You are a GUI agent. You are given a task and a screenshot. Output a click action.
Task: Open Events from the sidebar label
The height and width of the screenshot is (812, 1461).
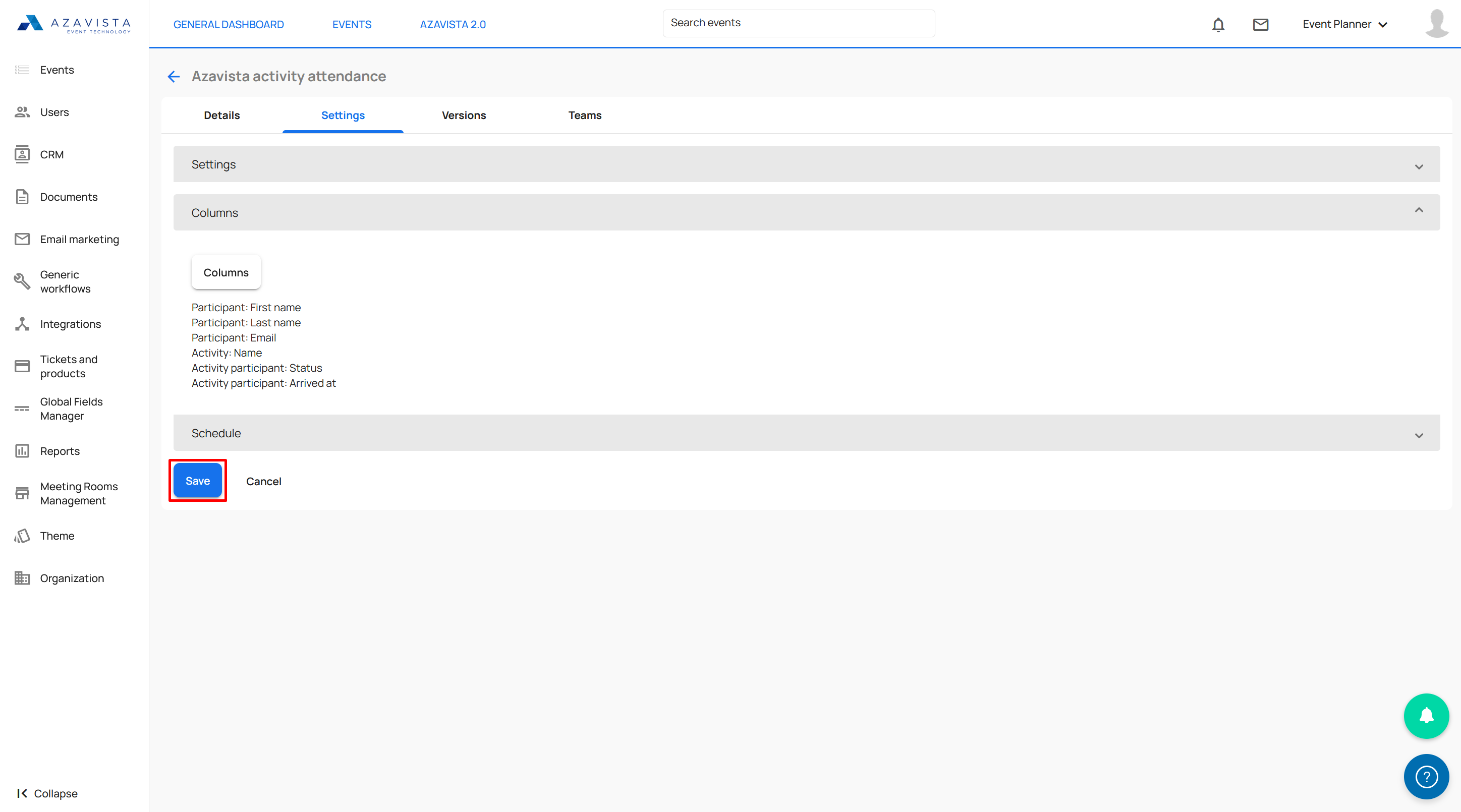pyautogui.click(x=57, y=70)
